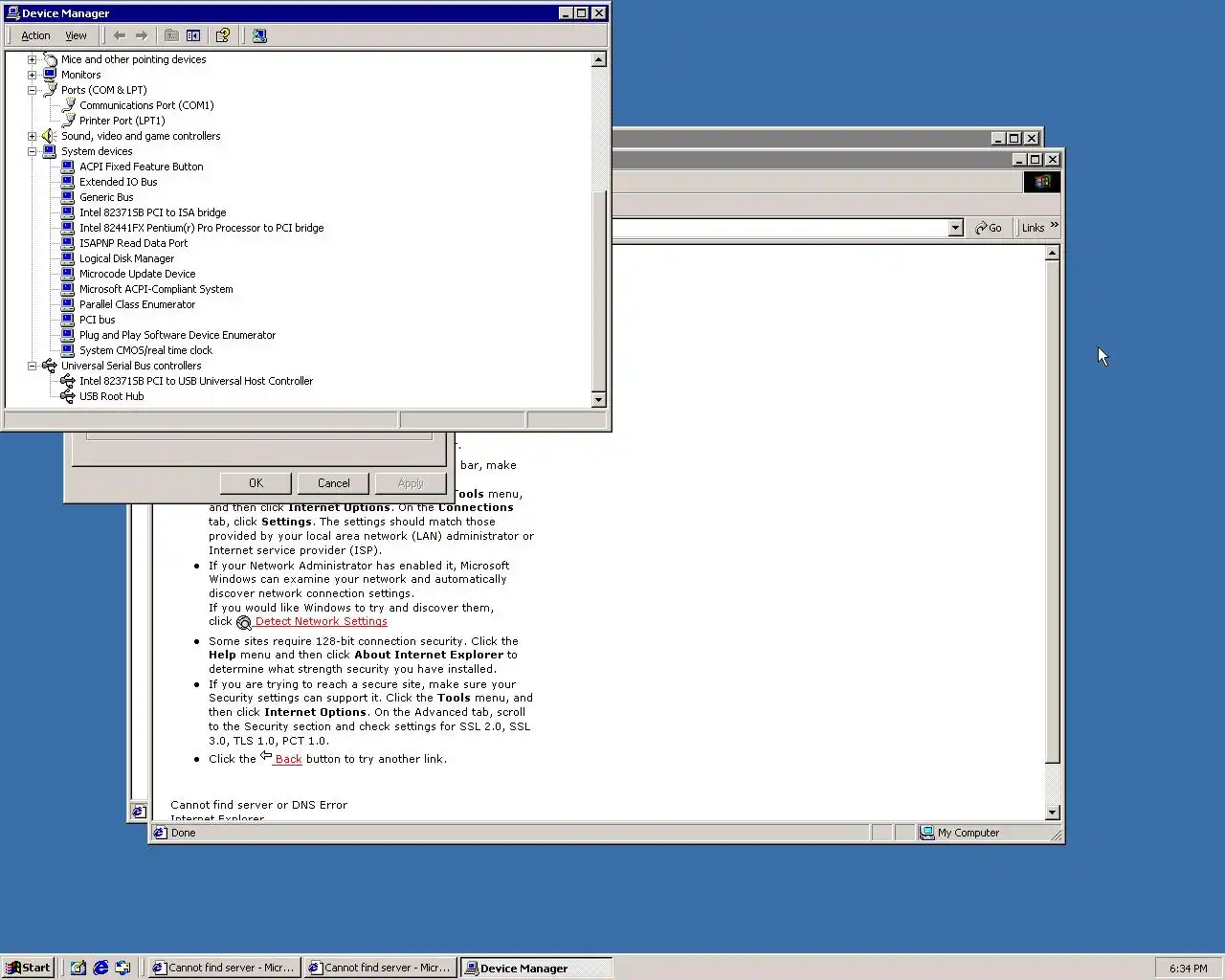Select the mouse icon beside Mice and other pointing devices
Image resolution: width=1225 pixels, height=980 pixels.
click(x=50, y=59)
